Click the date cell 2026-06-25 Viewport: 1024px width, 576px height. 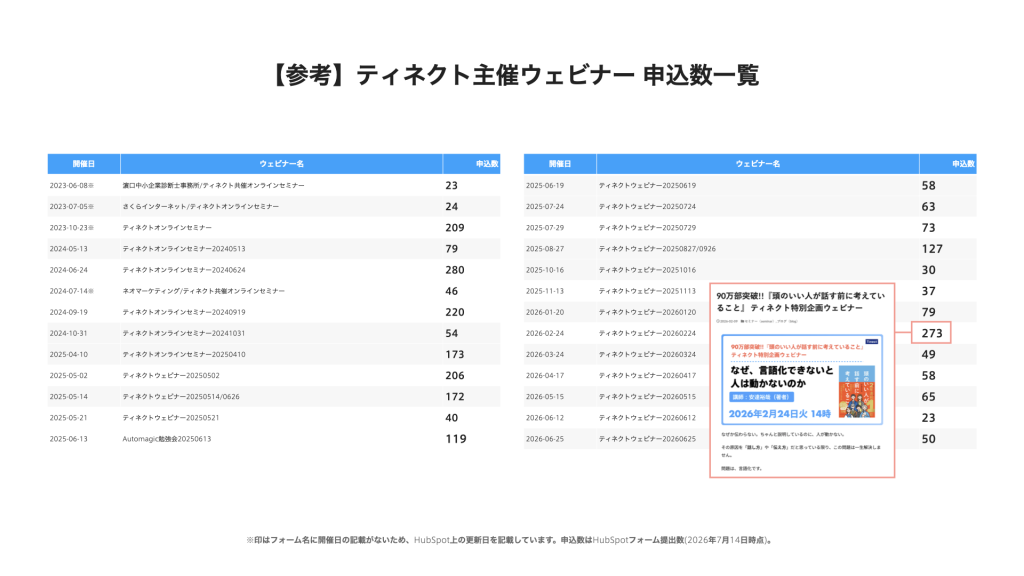545,439
